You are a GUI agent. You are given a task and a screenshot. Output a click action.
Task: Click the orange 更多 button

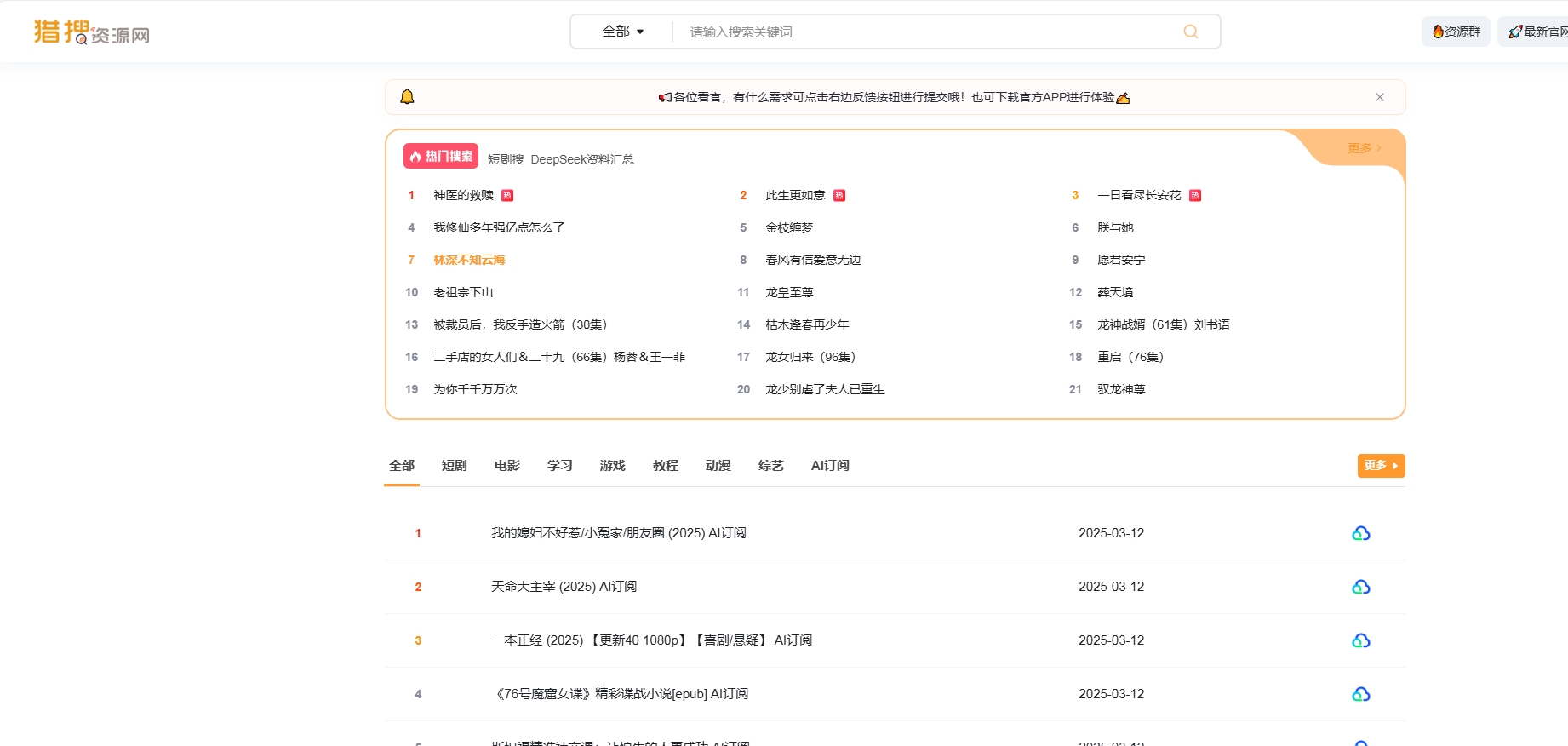point(1381,466)
